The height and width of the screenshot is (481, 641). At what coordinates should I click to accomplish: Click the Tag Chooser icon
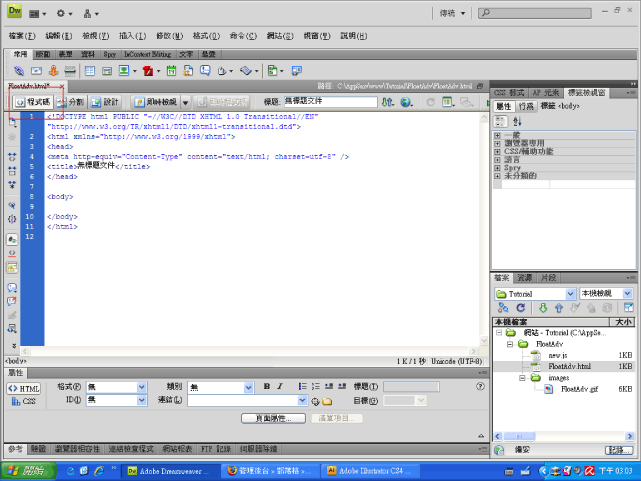pos(297,71)
